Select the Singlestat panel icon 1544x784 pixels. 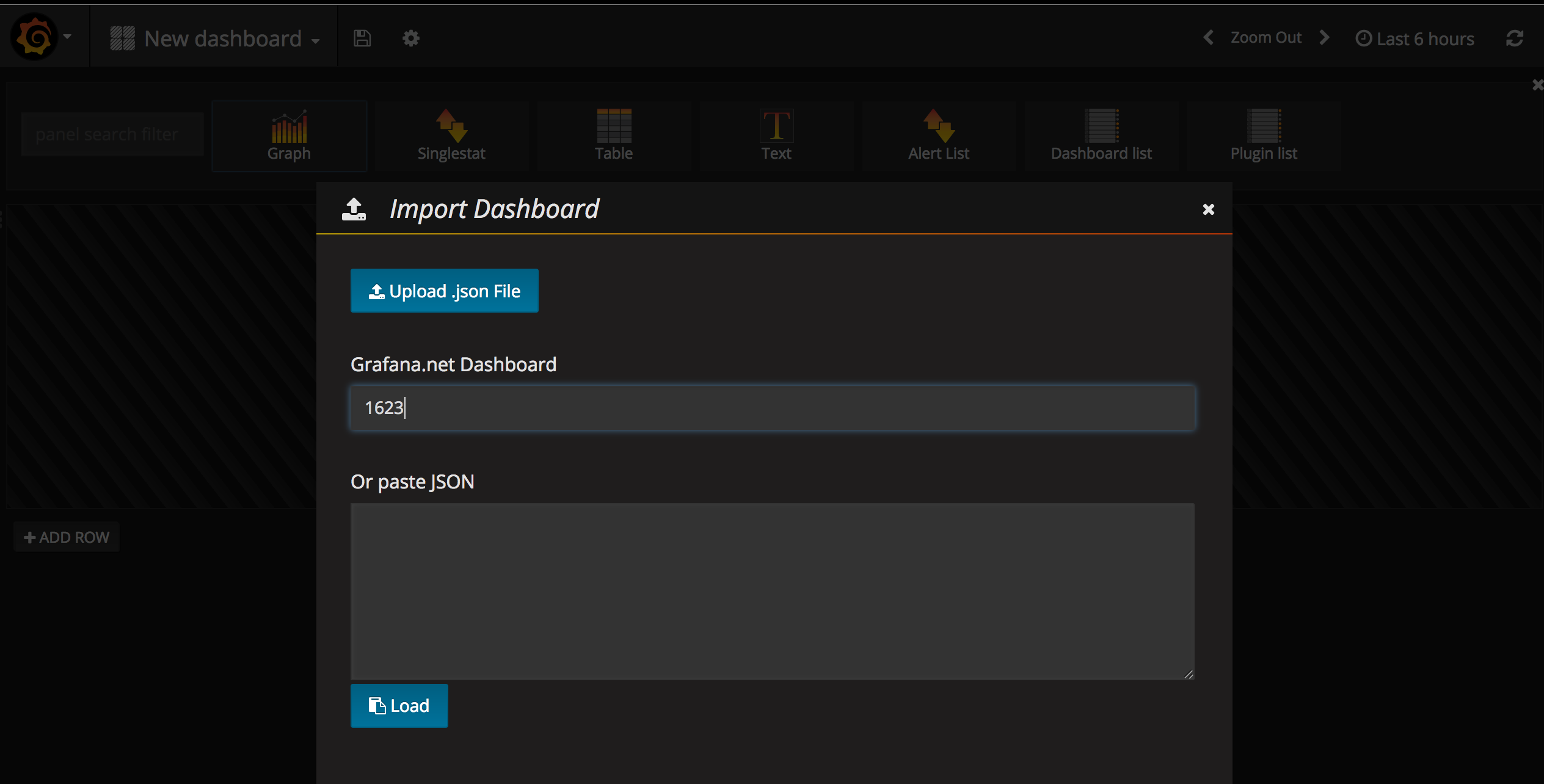click(451, 136)
